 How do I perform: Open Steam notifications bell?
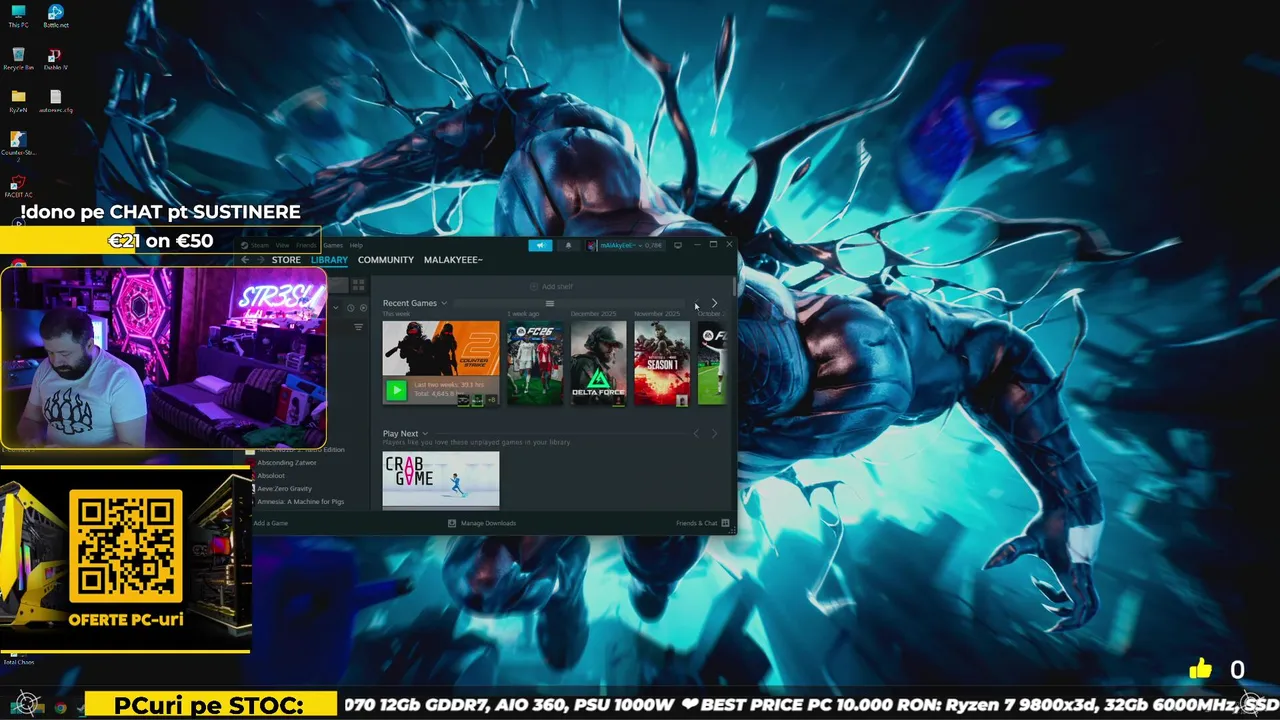point(569,245)
